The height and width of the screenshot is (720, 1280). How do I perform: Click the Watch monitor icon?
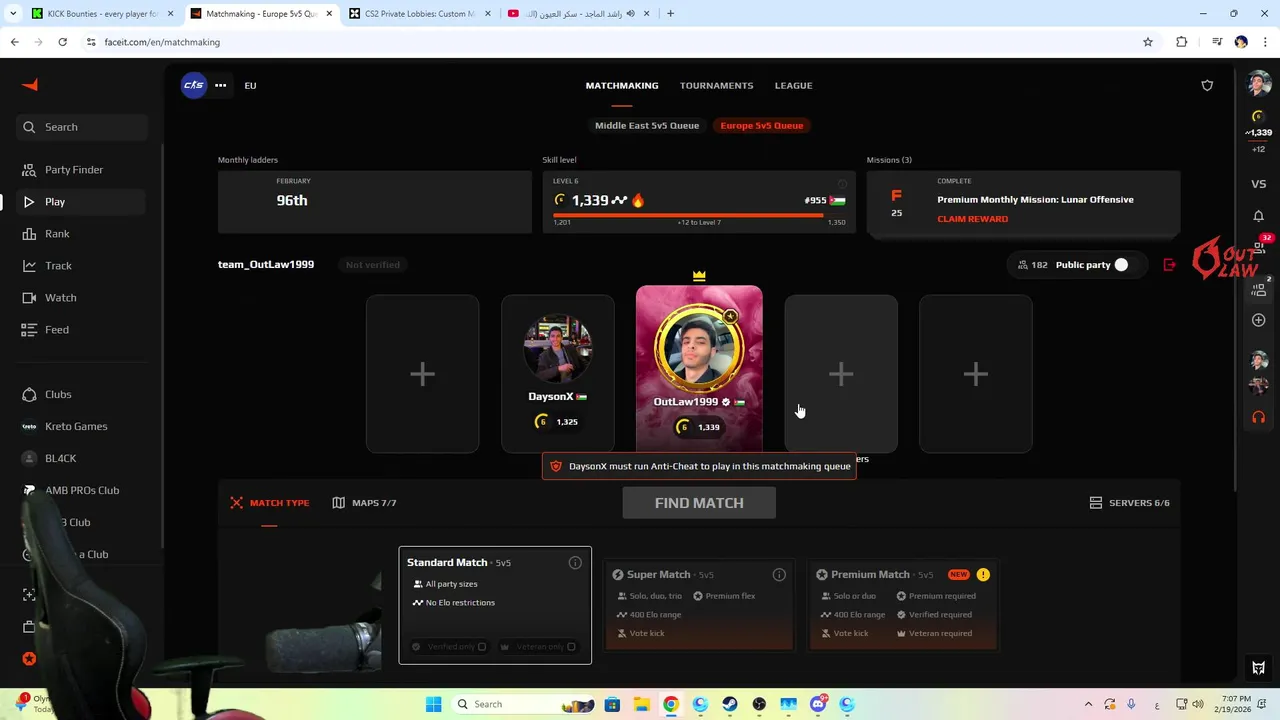(29, 298)
